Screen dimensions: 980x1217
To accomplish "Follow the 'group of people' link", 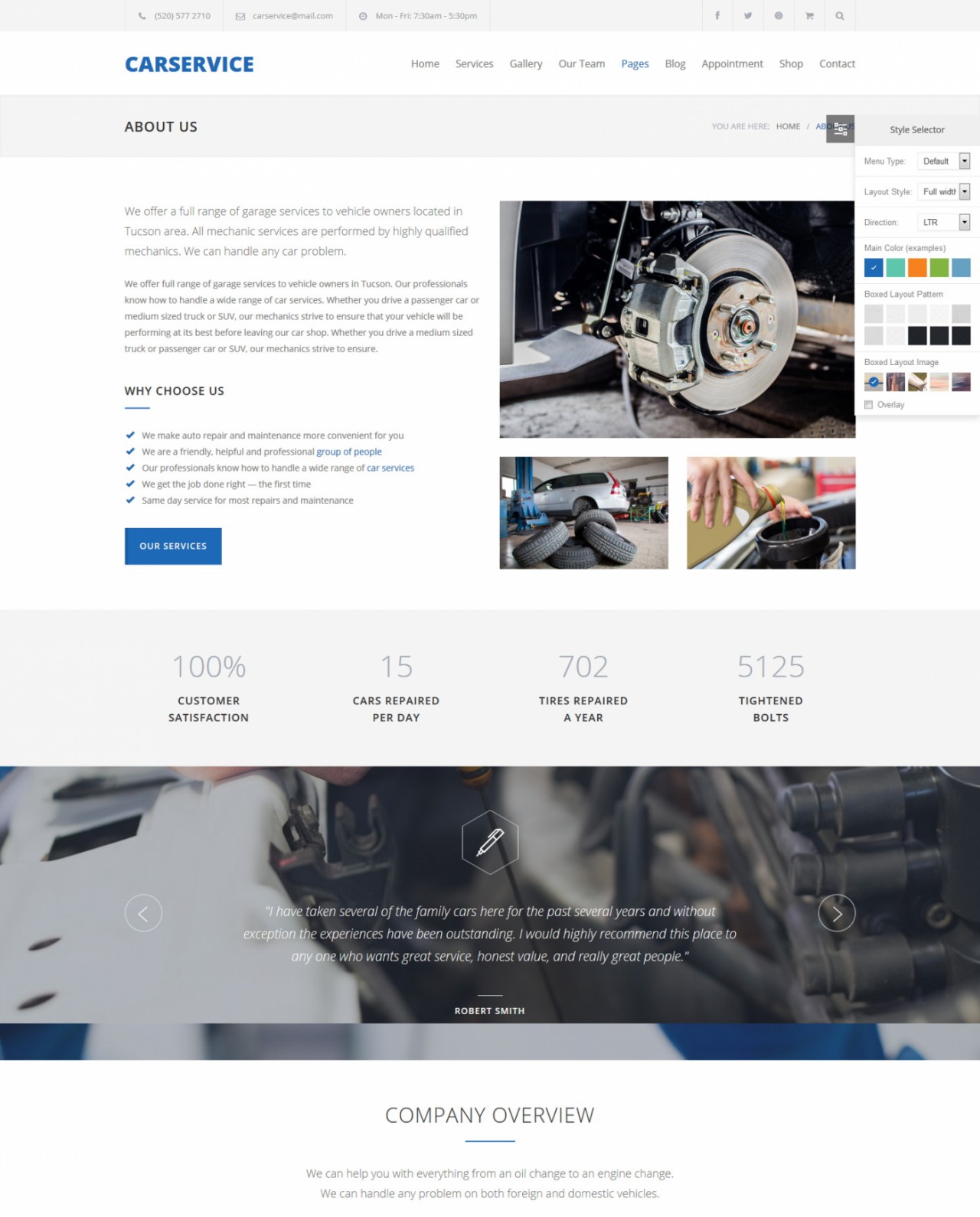I will click(x=349, y=452).
